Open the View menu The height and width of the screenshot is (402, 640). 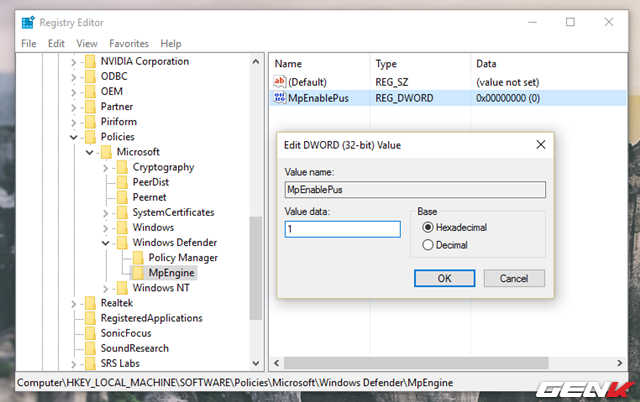point(87,43)
